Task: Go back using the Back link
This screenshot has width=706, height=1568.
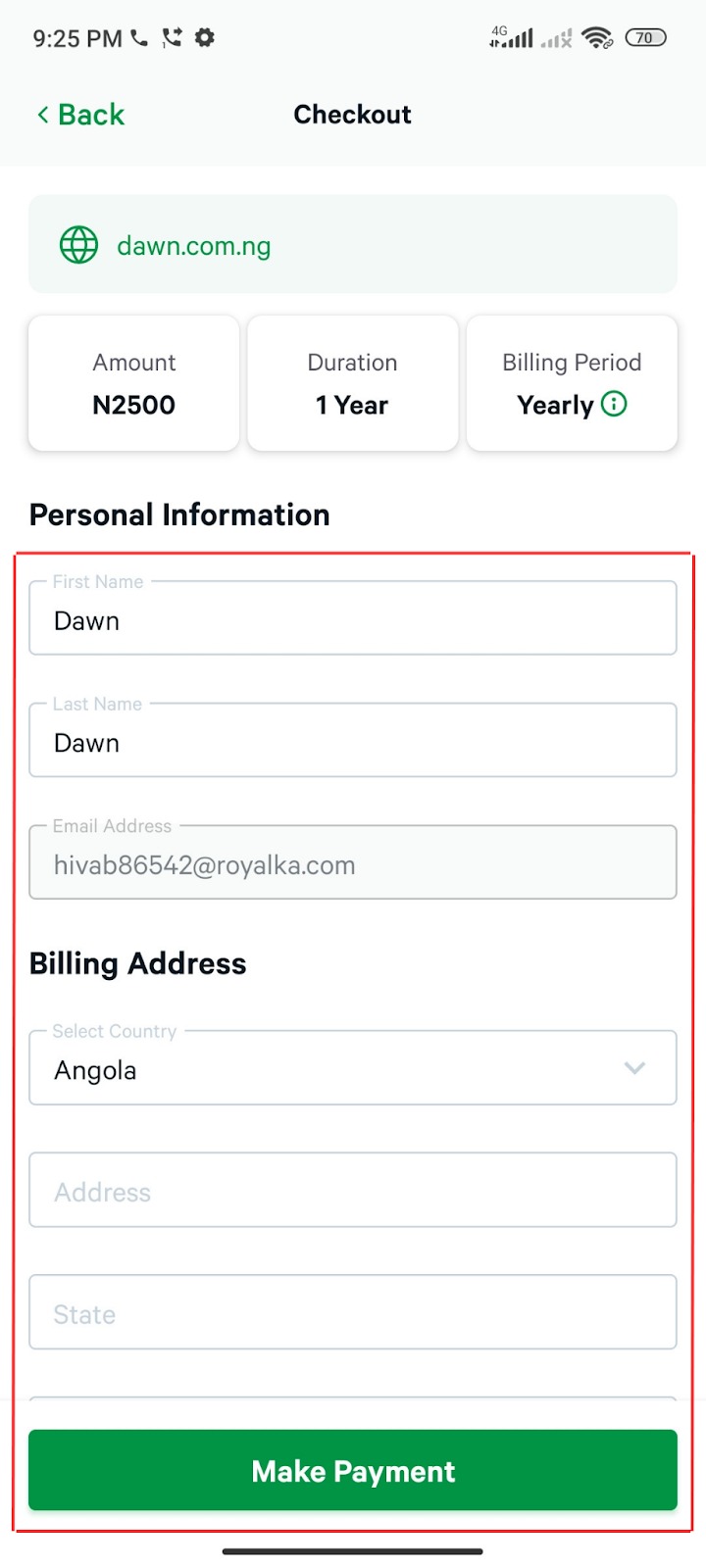Action: coord(91,115)
